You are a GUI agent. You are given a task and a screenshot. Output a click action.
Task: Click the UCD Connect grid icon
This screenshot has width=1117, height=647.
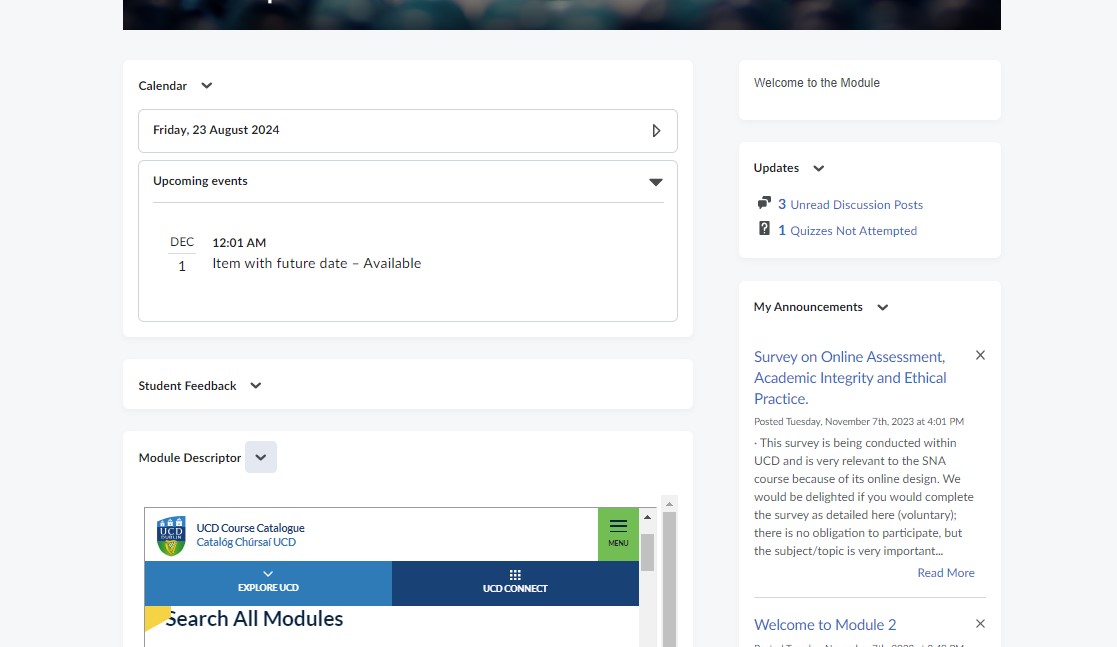515,575
